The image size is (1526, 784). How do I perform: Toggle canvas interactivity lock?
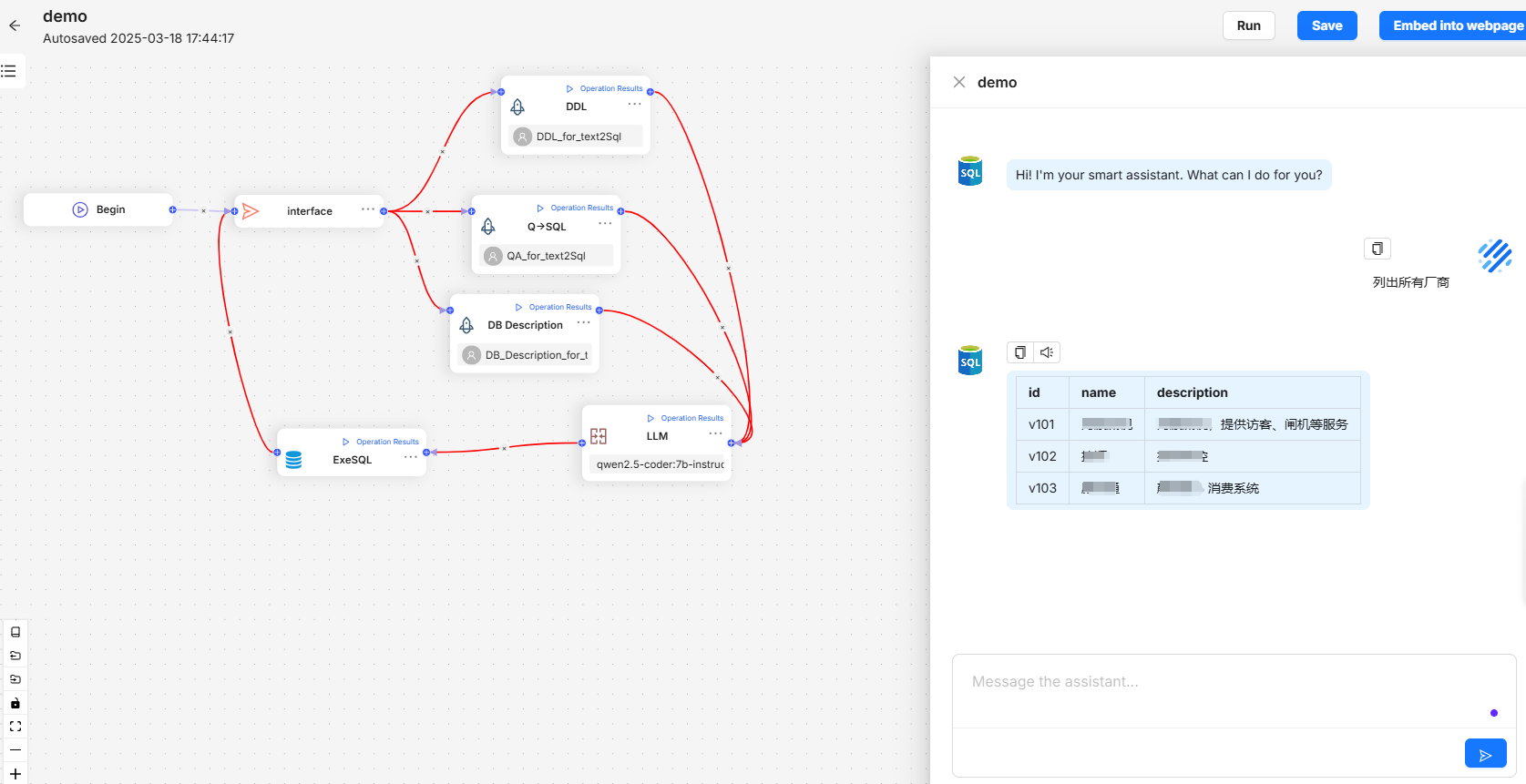tap(15, 703)
